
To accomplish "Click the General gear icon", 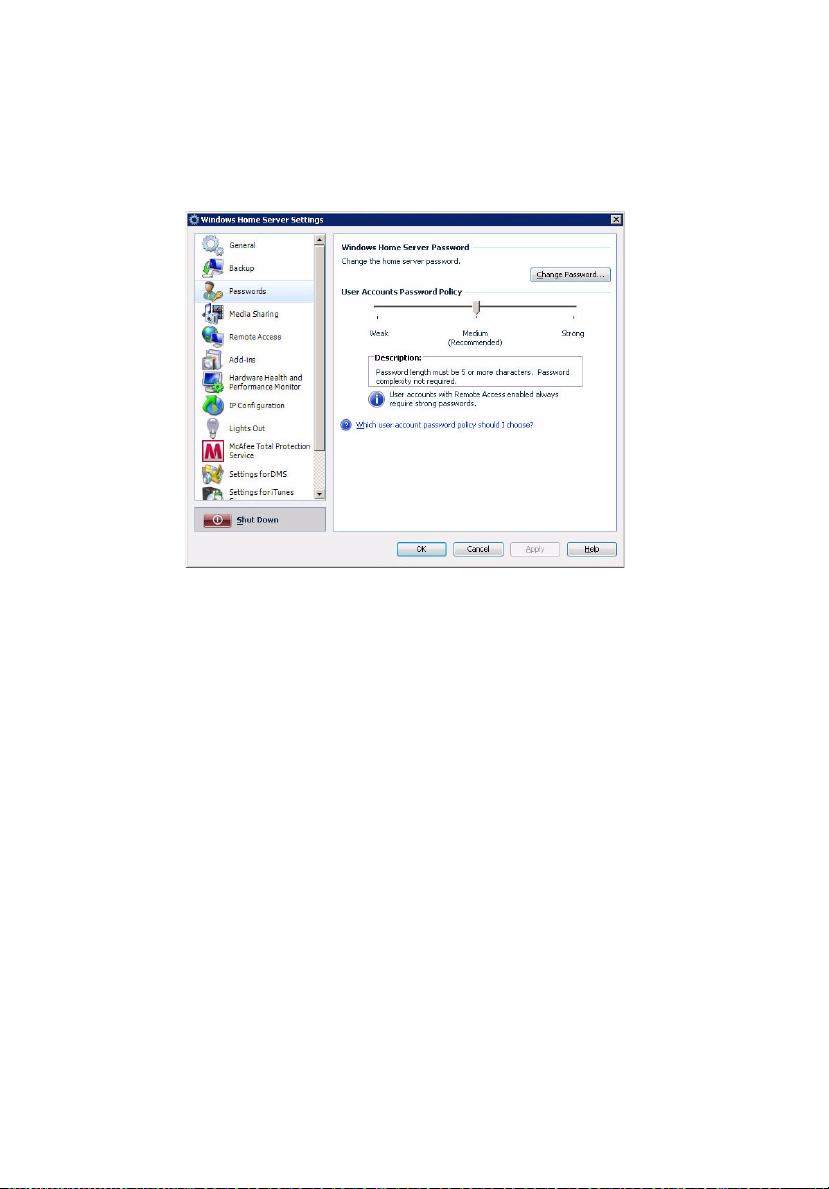I will click(x=210, y=245).
